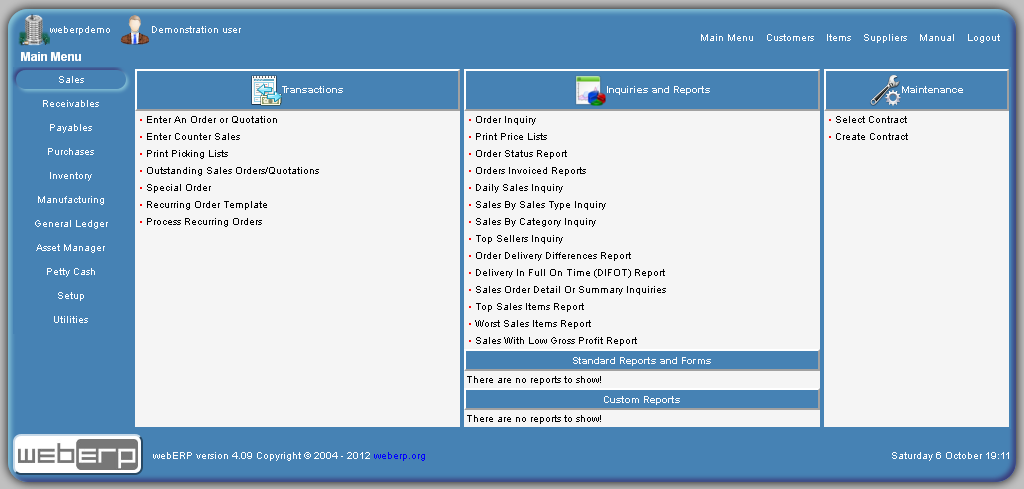Viewport: 1024px width, 489px height.
Task: Open Enter An Order or Quotation
Action: click(x=212, y=120)
